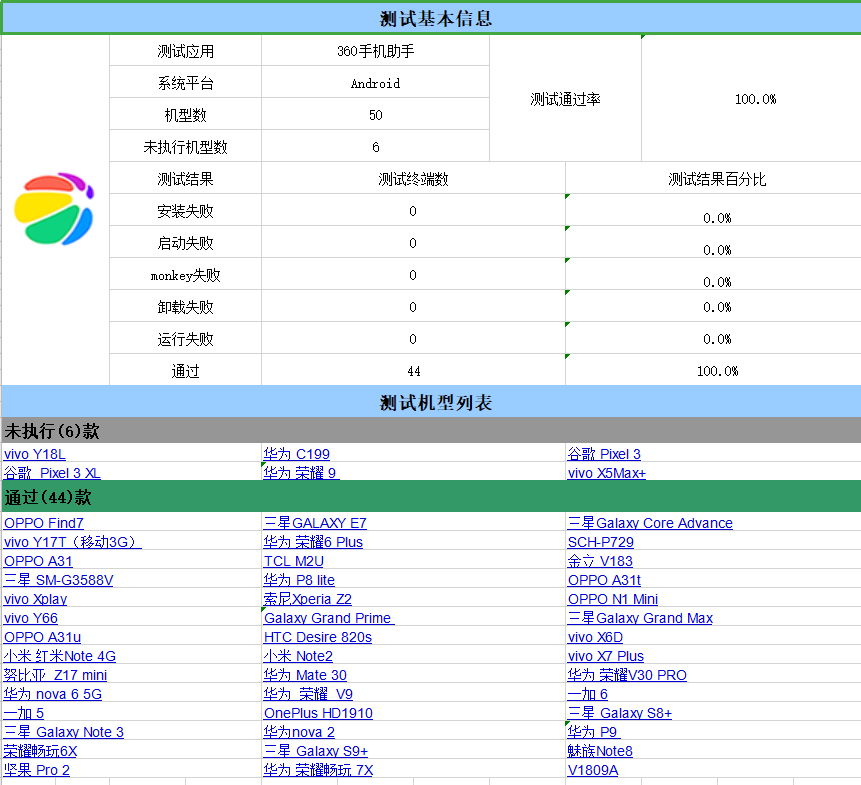
Task: Open the TCL M2U link
Action: pos(294,562)
